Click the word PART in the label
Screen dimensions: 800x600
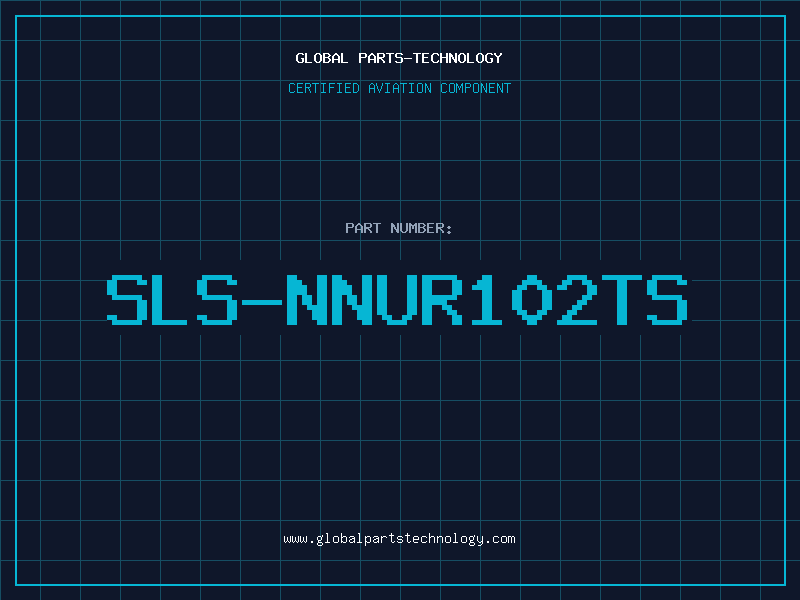tap(363, 228)
